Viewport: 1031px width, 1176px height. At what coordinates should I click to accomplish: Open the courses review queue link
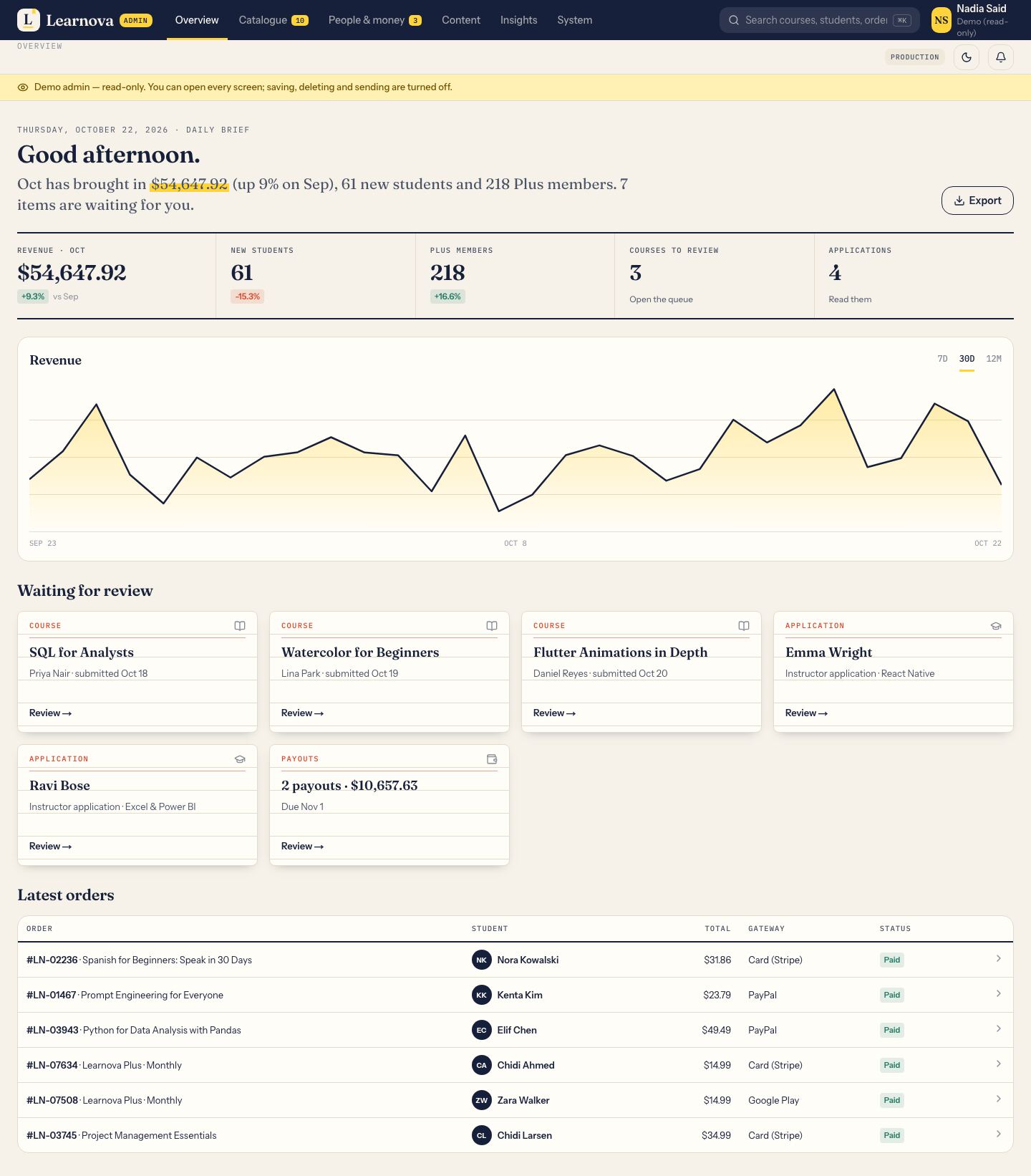coord(661,299)
